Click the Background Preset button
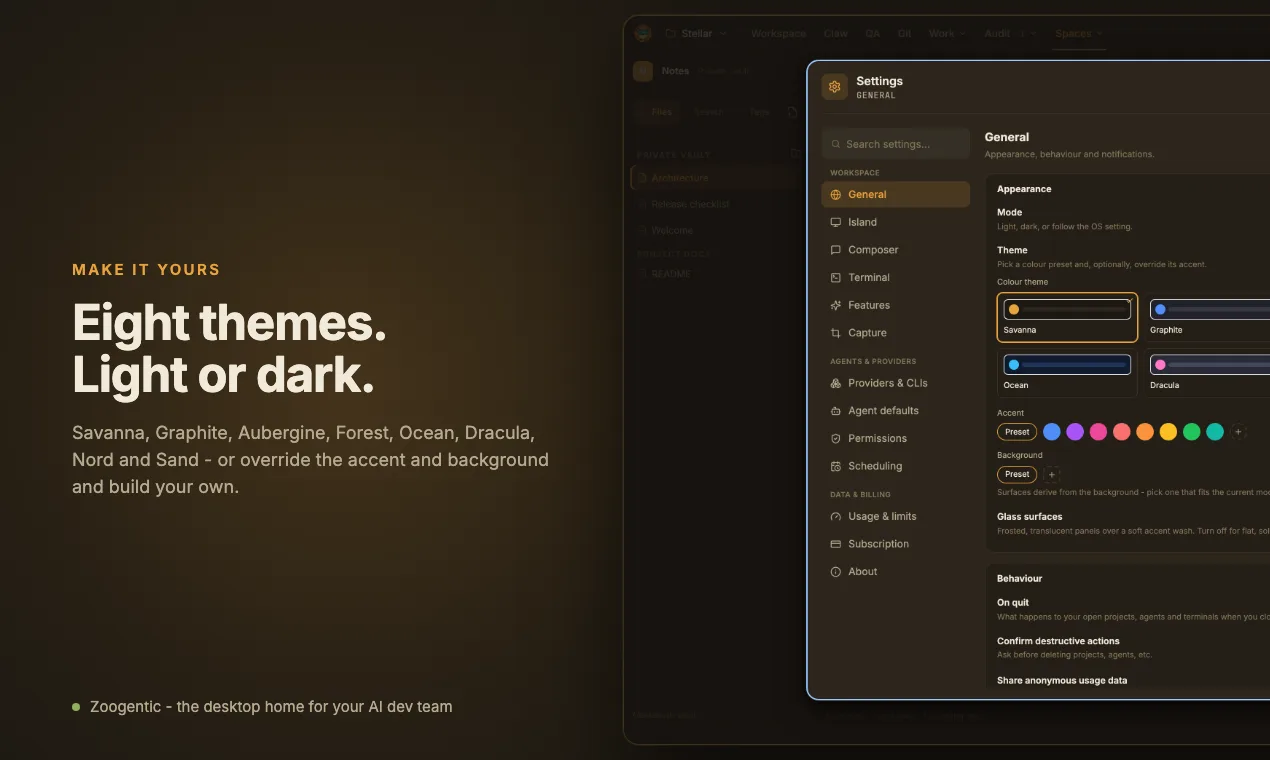The width and height of the screenshot is (1270, 760). tap(1017, 474)
